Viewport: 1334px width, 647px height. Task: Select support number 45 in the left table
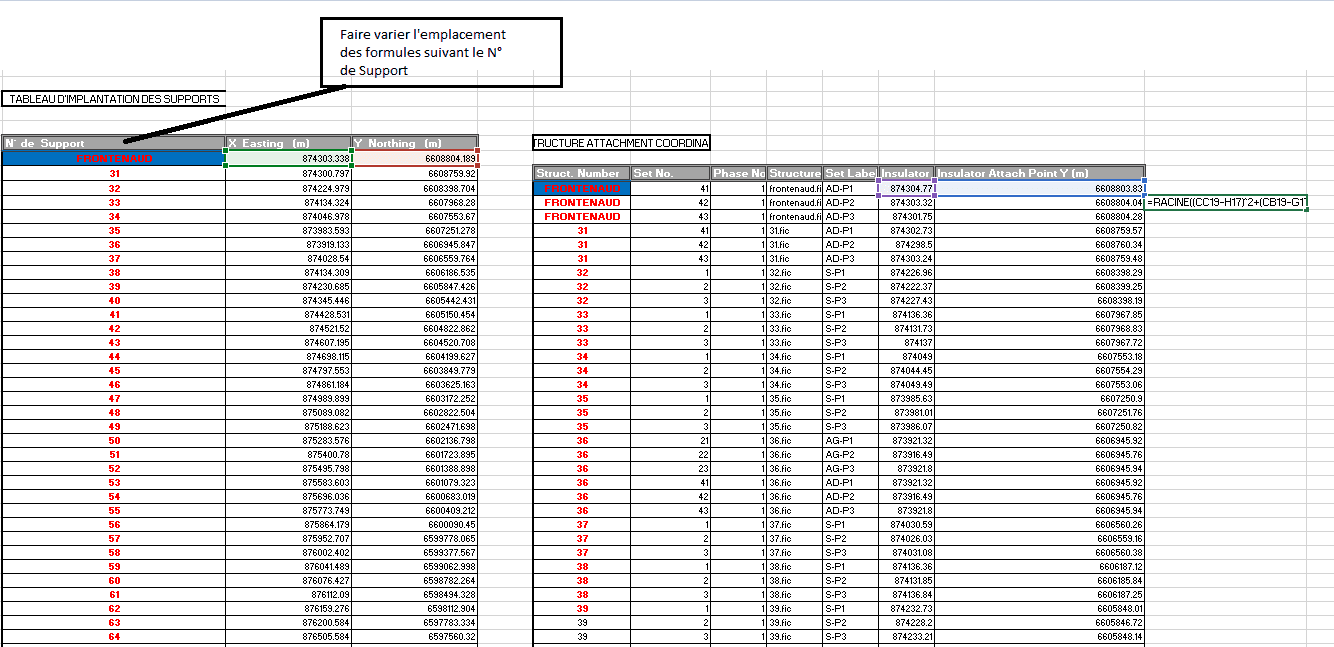[x=113, y=370]
